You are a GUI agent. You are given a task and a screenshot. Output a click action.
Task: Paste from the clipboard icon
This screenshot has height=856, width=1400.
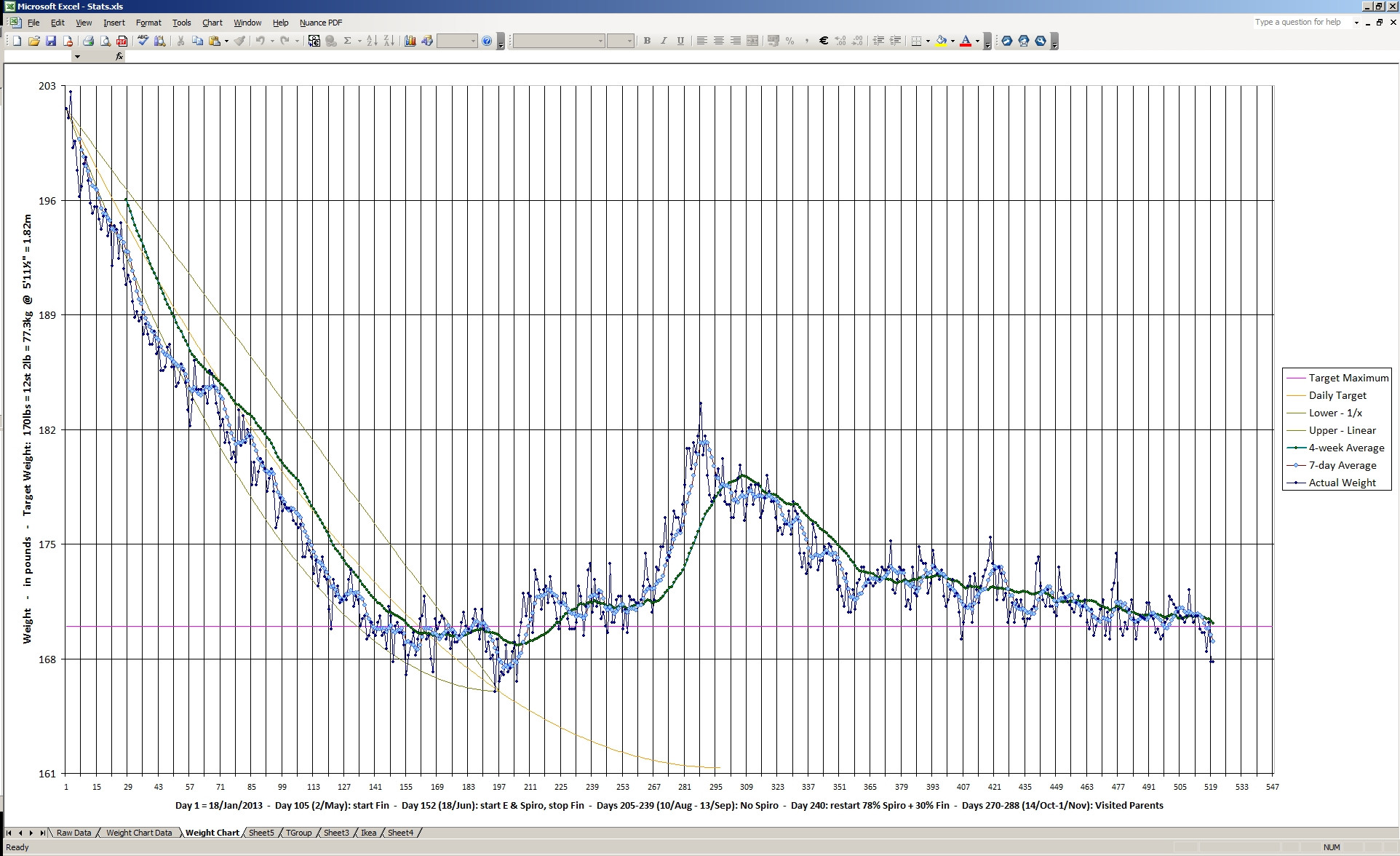coord(215,41)
